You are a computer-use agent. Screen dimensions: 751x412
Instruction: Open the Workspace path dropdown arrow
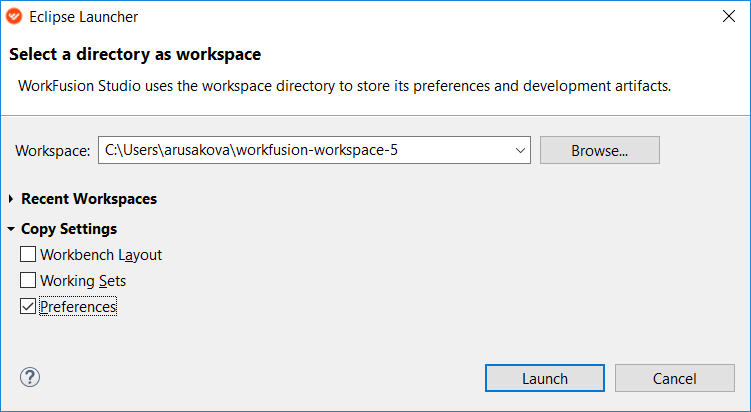[x=520, y=150]
